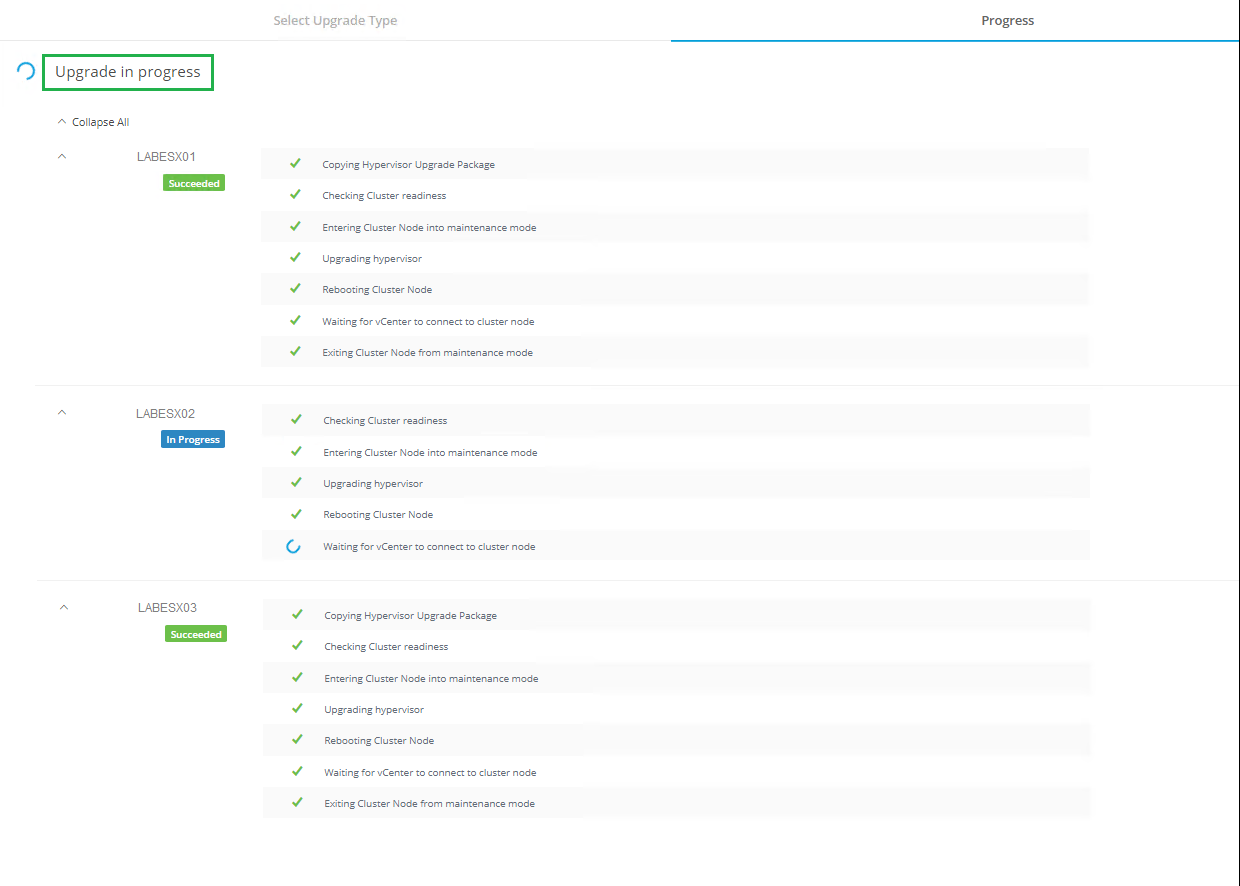Click the Upgrade in progress heading

click(x=128, y=72)
